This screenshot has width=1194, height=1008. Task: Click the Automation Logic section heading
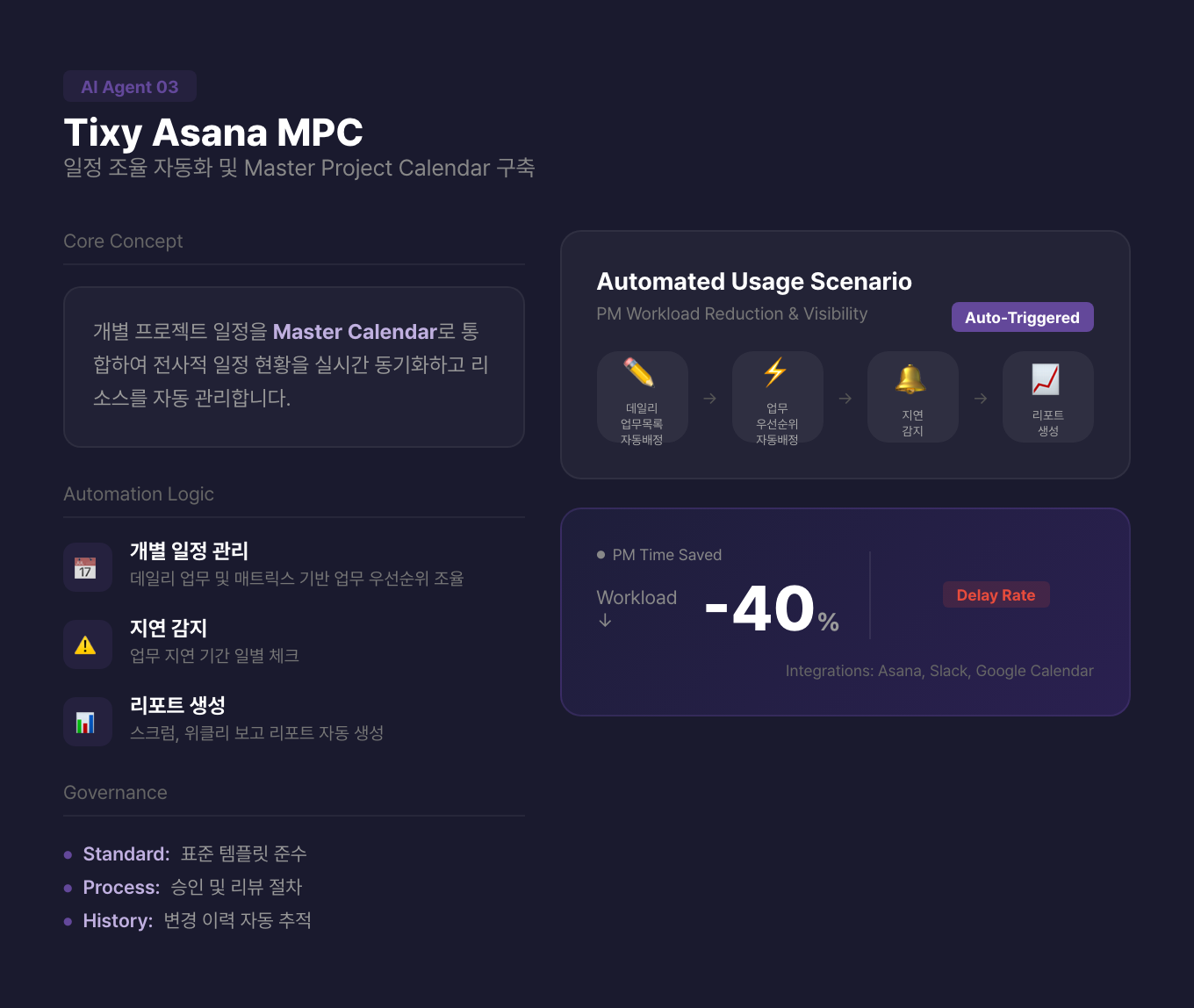tap(139, 494)
